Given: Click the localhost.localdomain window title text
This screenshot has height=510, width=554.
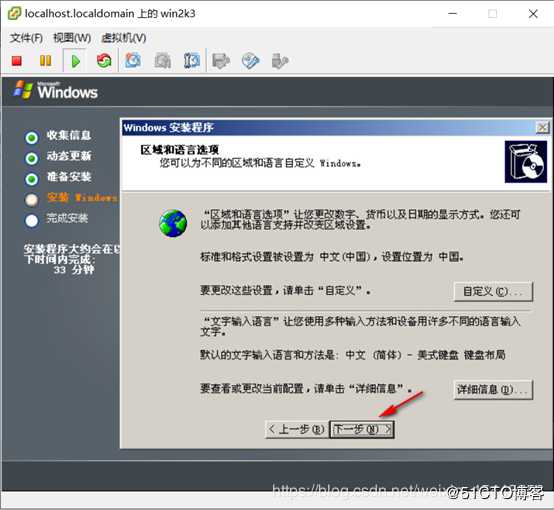Looking at the screenshot, I should pyautogui.click(x=110, y=13).
